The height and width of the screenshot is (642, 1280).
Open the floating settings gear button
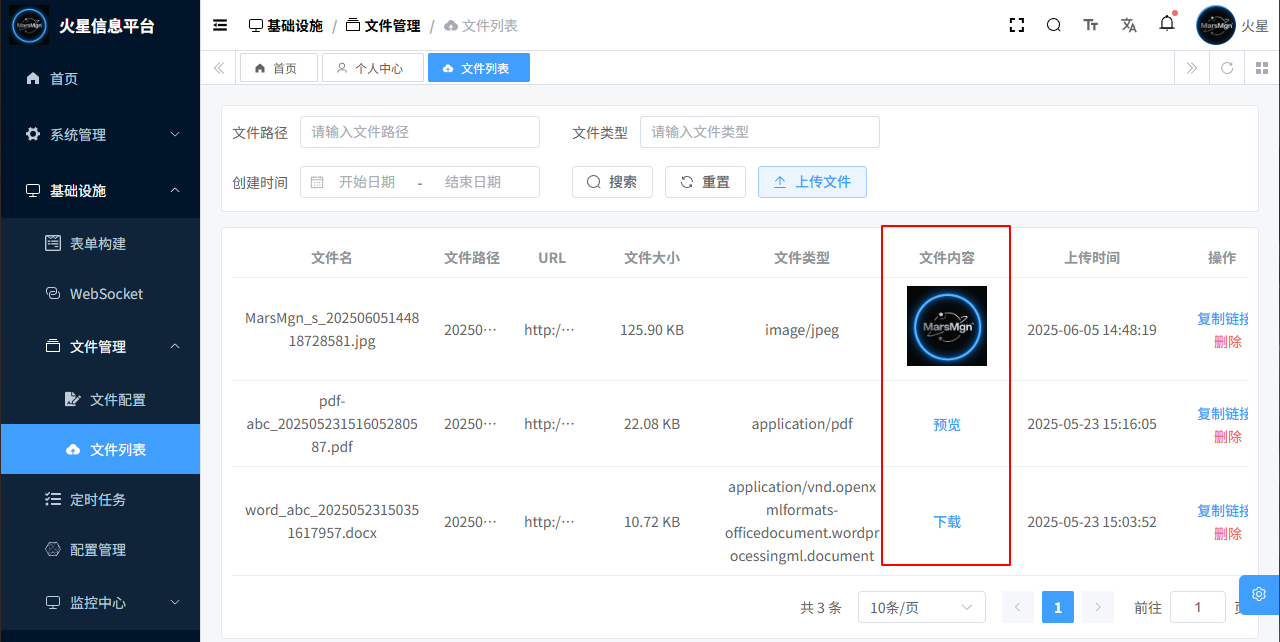point(1259,594)
